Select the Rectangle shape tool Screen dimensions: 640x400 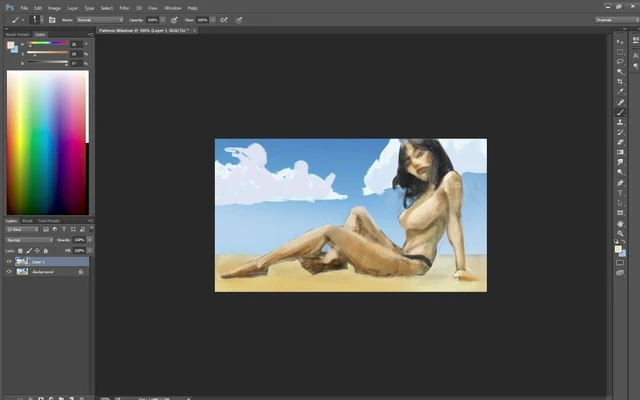[x=620, y=213]
